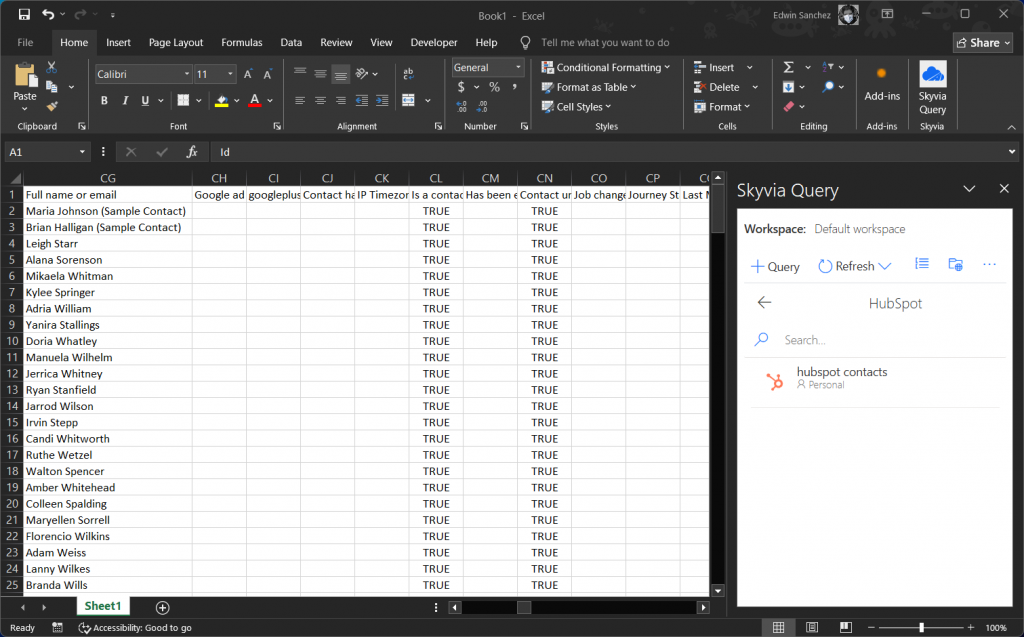The height and width of the screenshot is (637, 1024).
Task: Click the Merge & Center icon
Action: 409,100
